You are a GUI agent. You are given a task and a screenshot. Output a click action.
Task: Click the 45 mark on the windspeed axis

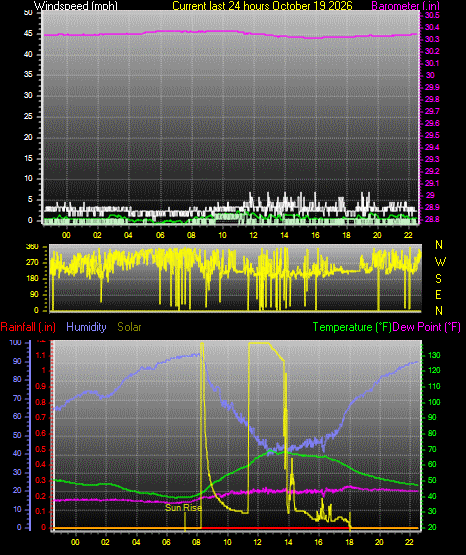coord(28,34)
